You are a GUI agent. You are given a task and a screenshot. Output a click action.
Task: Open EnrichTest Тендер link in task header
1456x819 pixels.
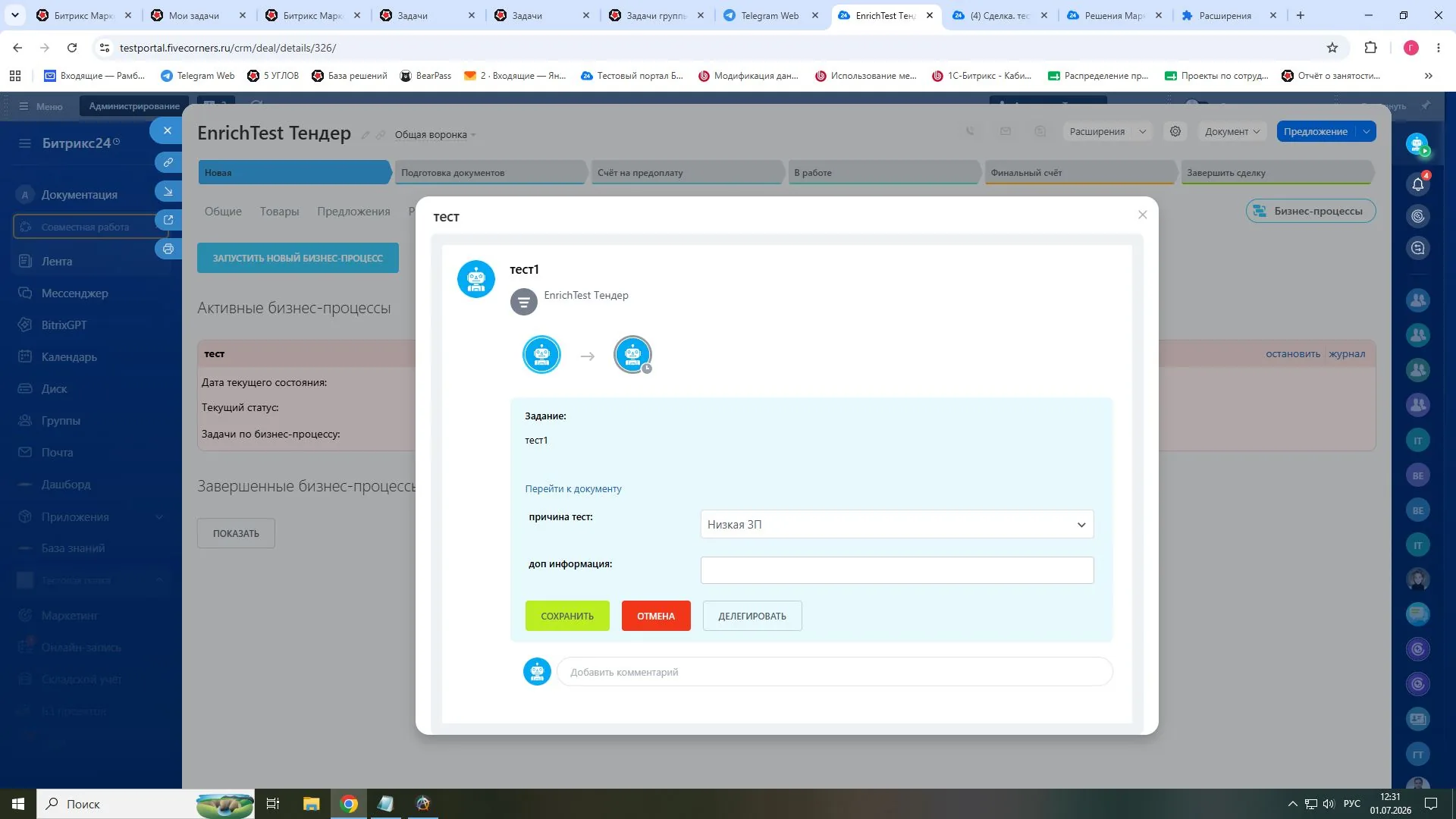pyautogui.click(x=585, y=295)
